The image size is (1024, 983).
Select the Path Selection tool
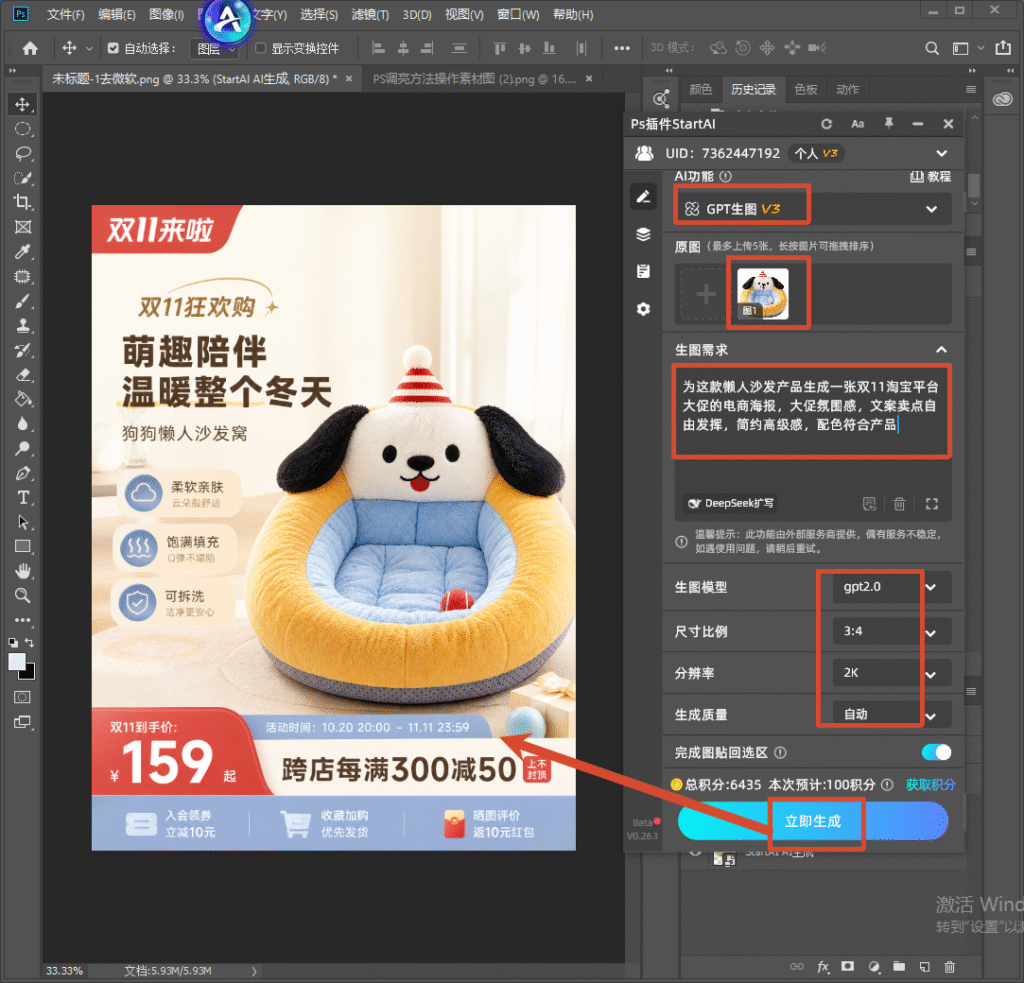click(x=23, y=522)
